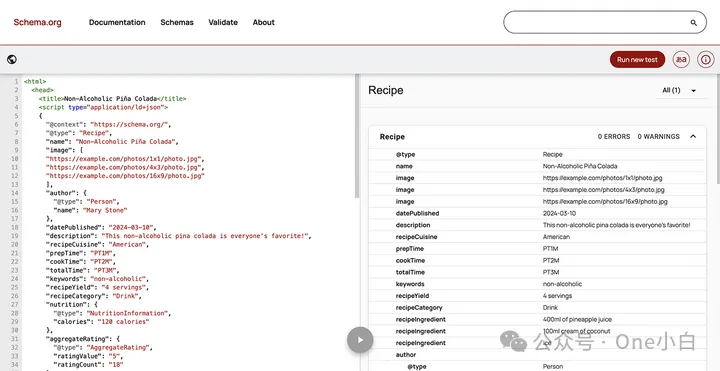
Task: Click the "@context" code line
Action: point(108,124)
